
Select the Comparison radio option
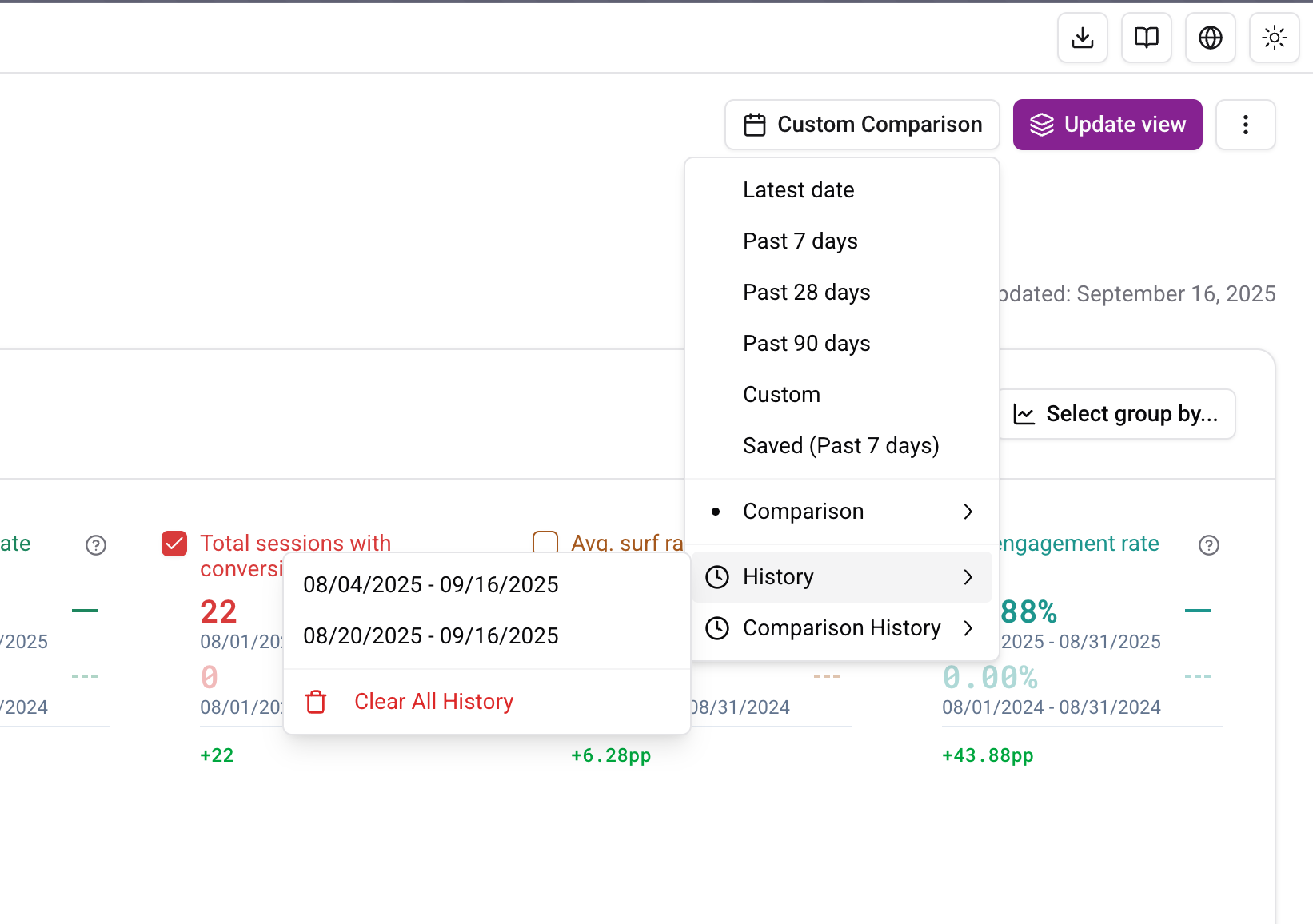(x=803, y=512)
